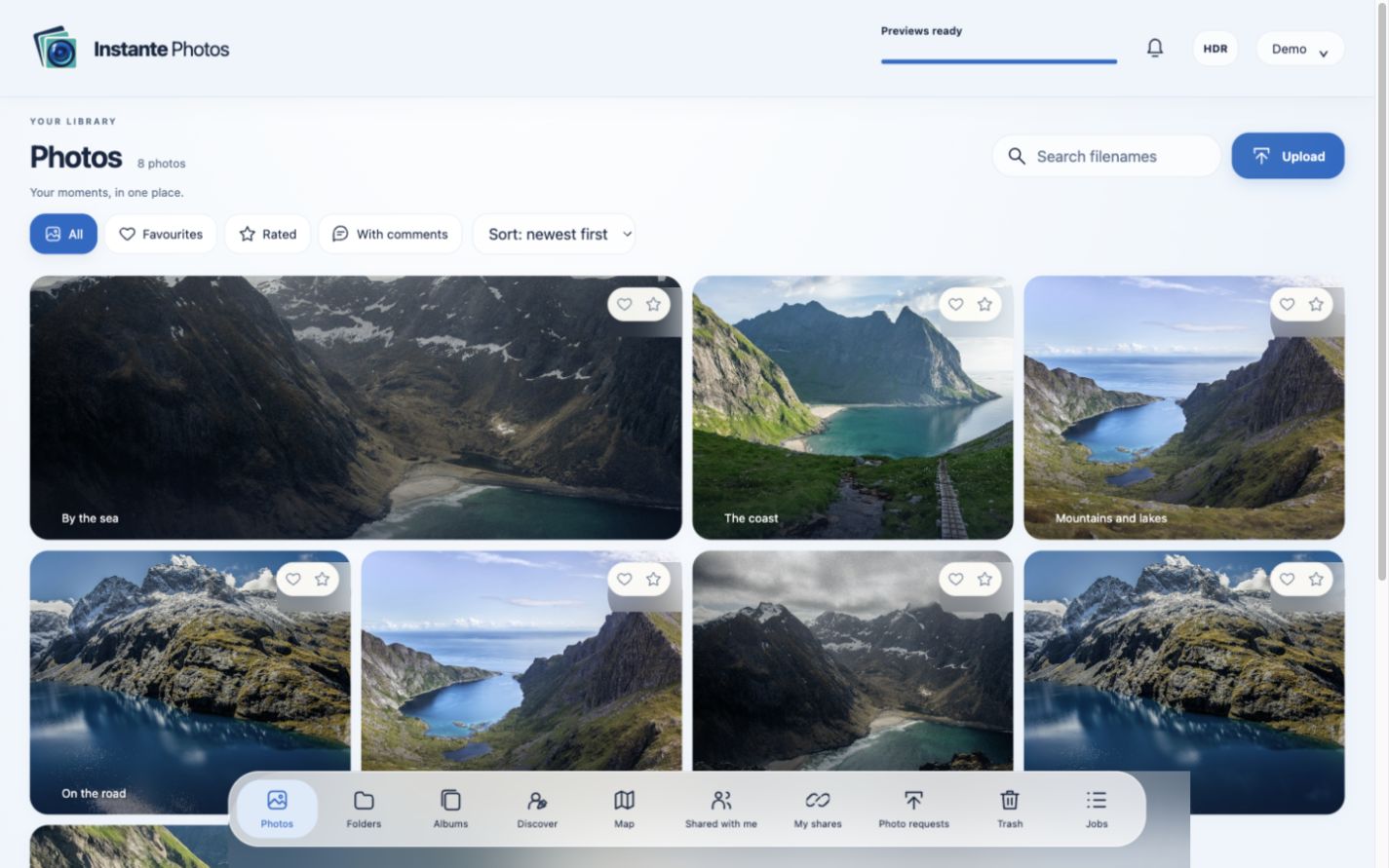The height and width of the screenshot is (868, 1389).
Task: Open the By the sea photo
Action: [356, 407]
